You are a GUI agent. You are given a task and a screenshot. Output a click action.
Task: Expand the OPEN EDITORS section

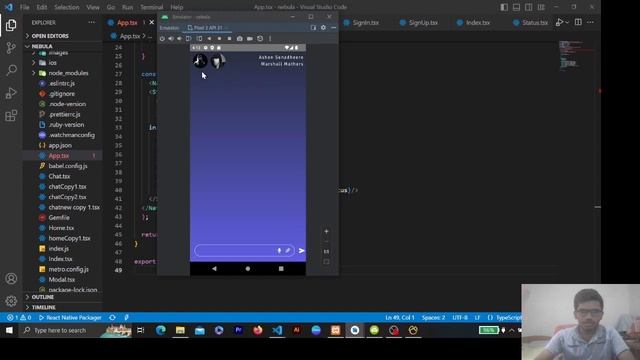pos(50,36)
